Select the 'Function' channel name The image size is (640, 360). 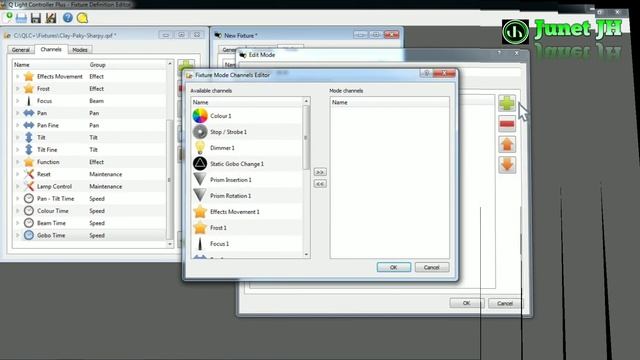pyautogui.click(x=48, y=162)
